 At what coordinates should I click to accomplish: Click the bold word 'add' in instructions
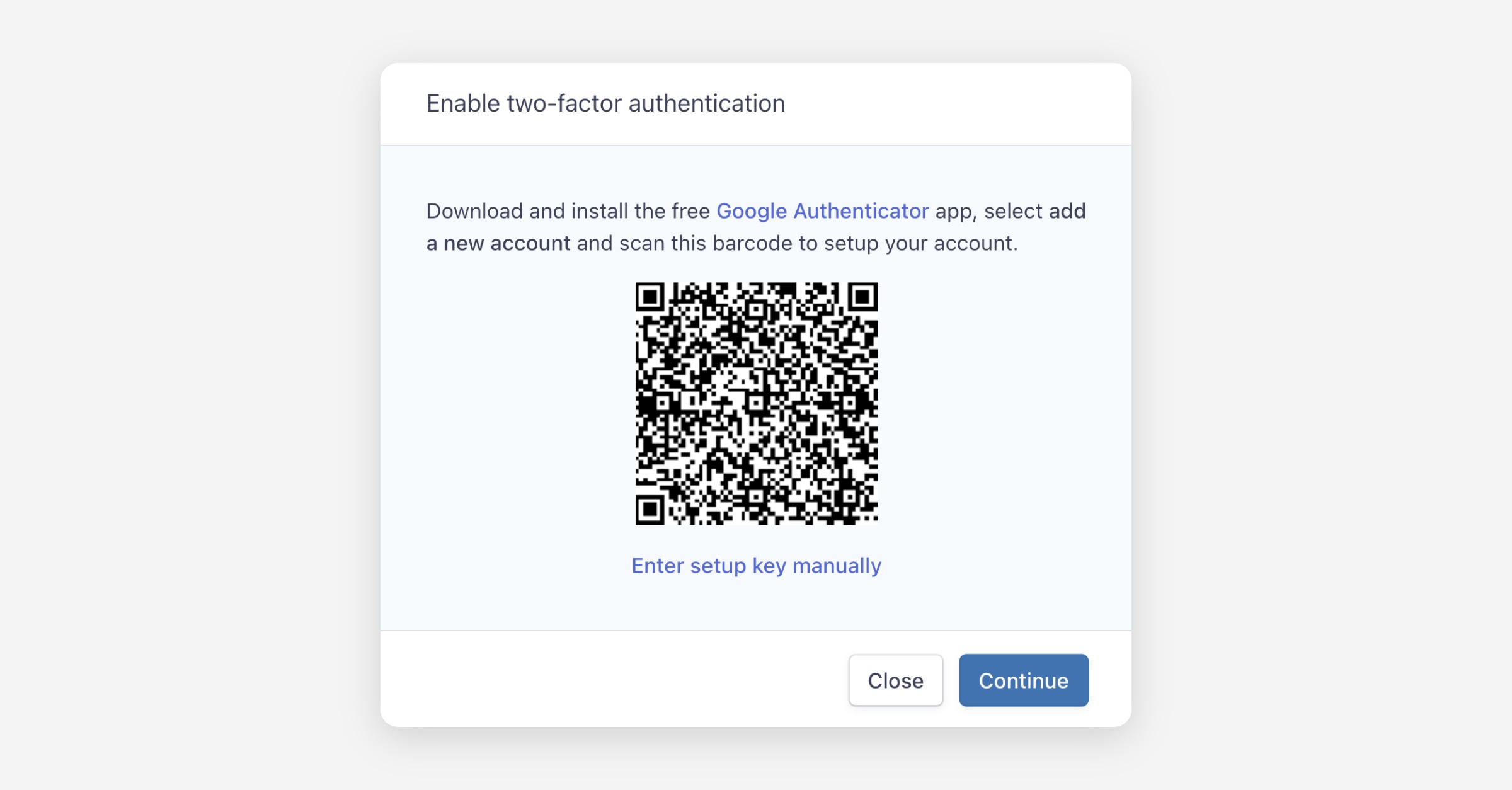(x=1067, y=211)
